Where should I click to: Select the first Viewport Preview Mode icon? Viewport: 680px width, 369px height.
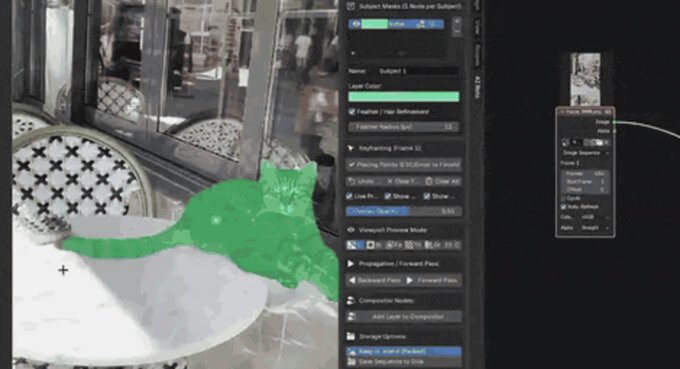[x=351, y=245]
